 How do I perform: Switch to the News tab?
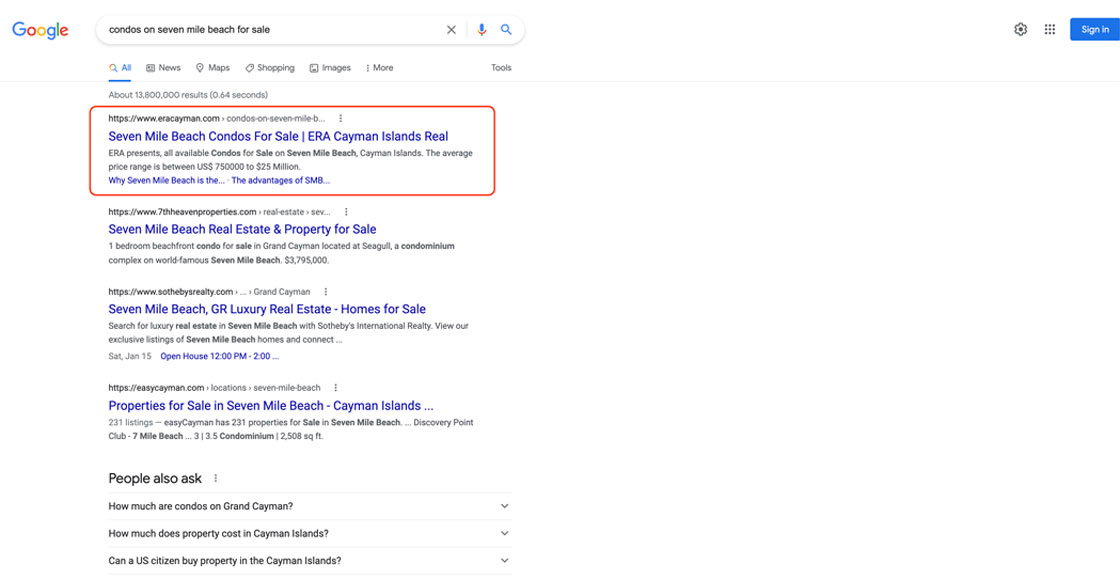coord(164,68)
